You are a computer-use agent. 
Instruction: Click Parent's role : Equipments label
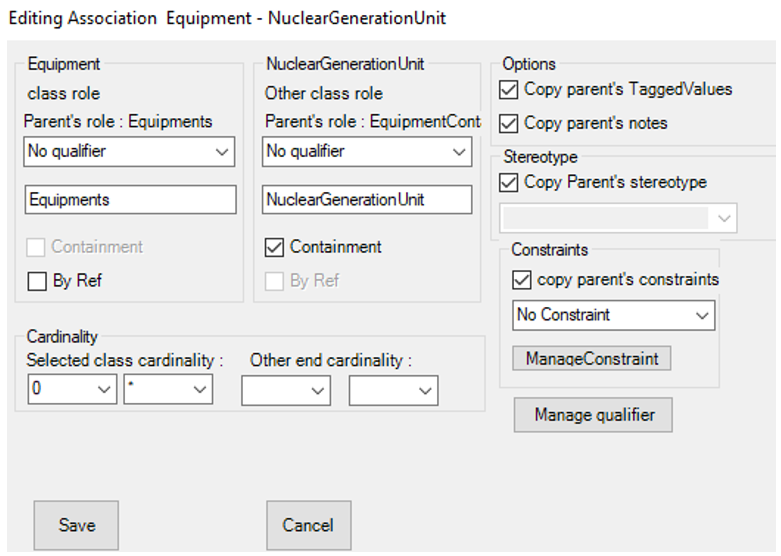(118, 122)
